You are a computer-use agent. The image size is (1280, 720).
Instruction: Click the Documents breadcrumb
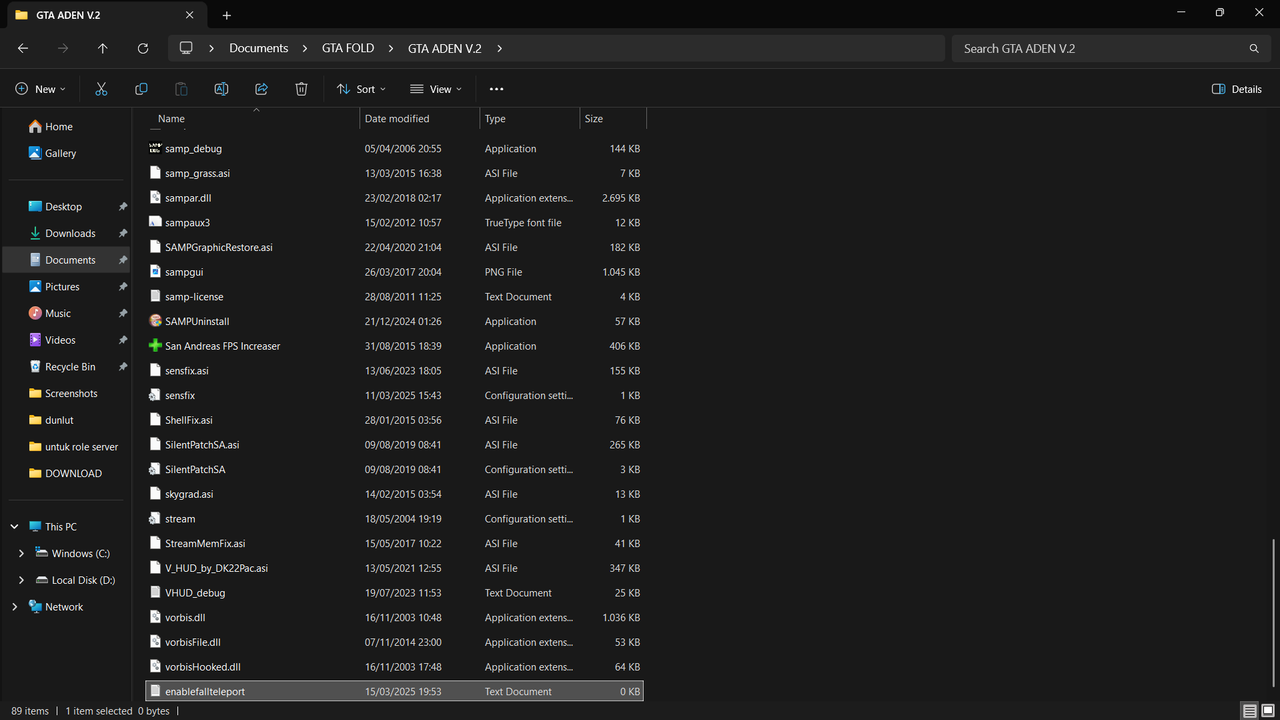point(258,48)
